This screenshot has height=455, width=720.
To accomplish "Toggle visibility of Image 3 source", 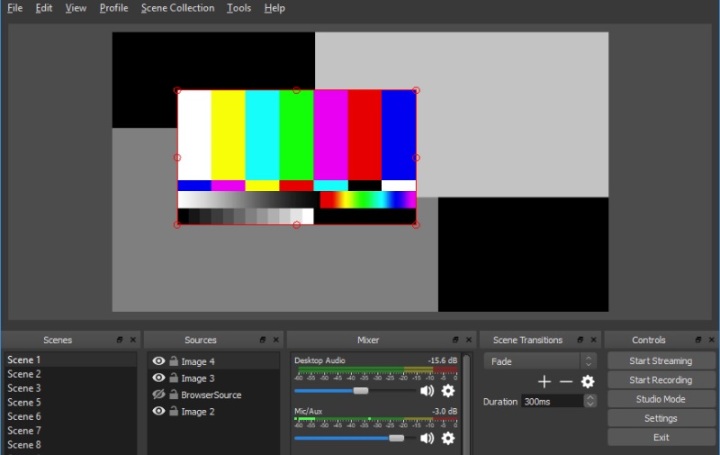I will click(x=158, y=377).
